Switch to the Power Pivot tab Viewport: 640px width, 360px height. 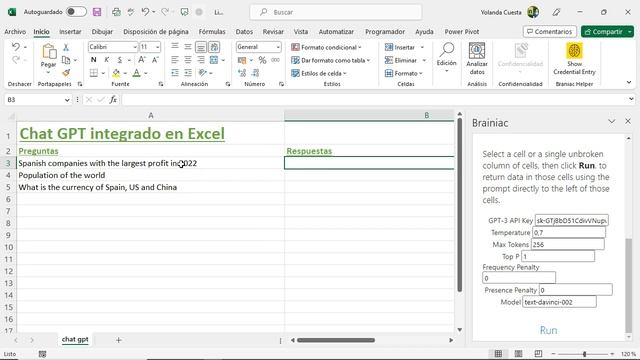462,31
